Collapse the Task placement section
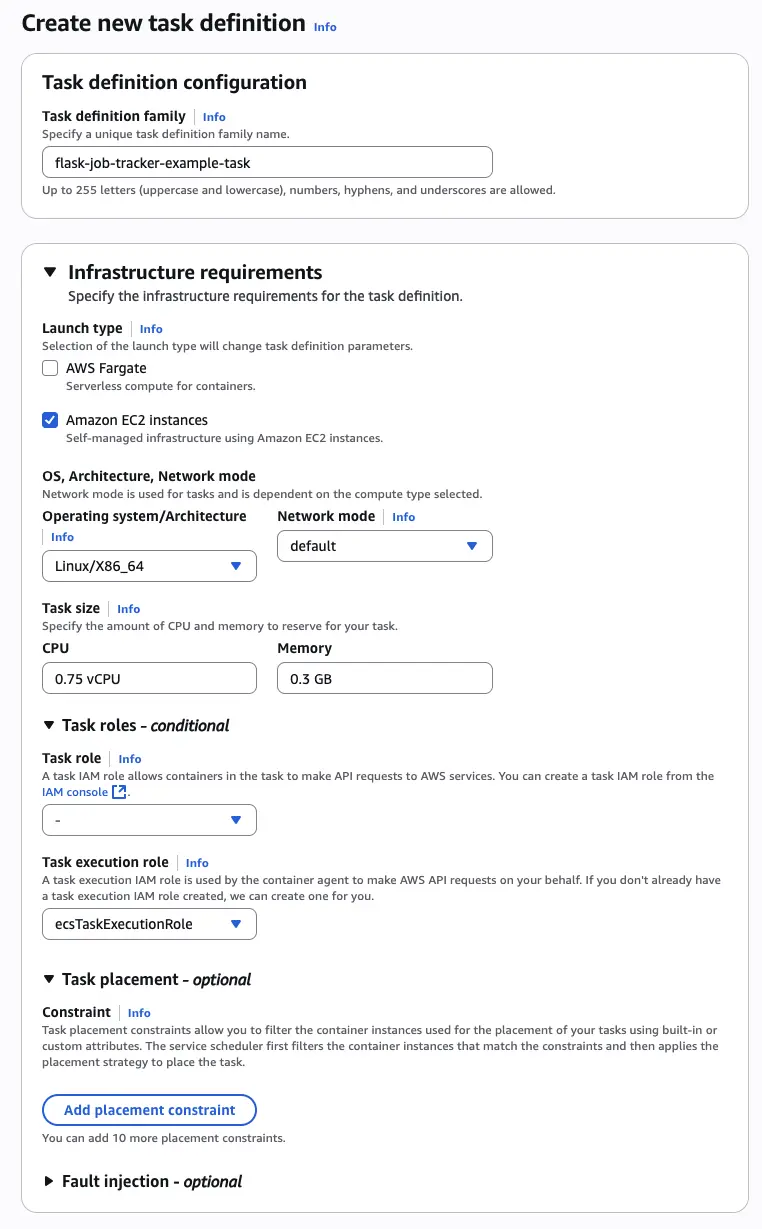The height and width of the screenshot is (1229, 762). (x=49, y=979)
